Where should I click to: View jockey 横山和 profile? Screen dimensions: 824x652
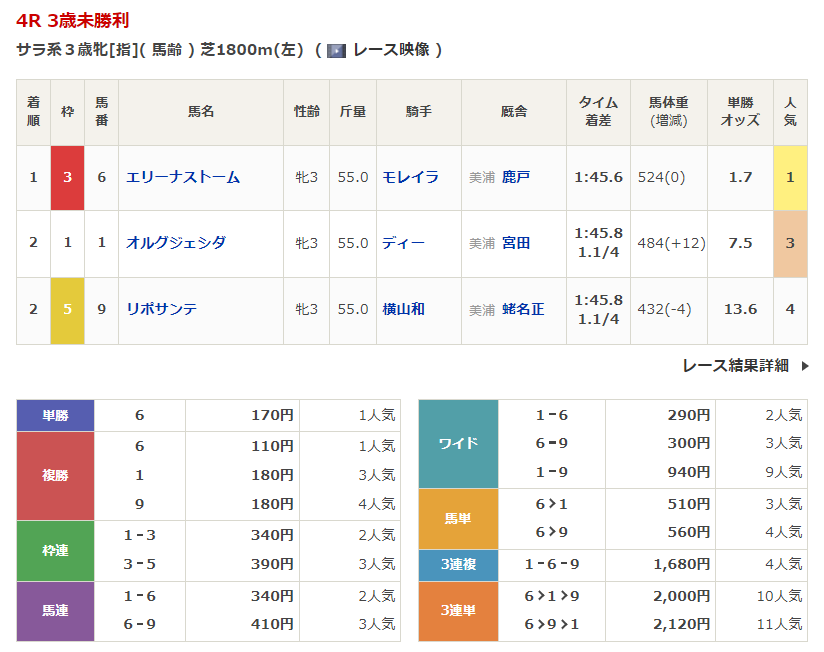(x=403, y=309)
